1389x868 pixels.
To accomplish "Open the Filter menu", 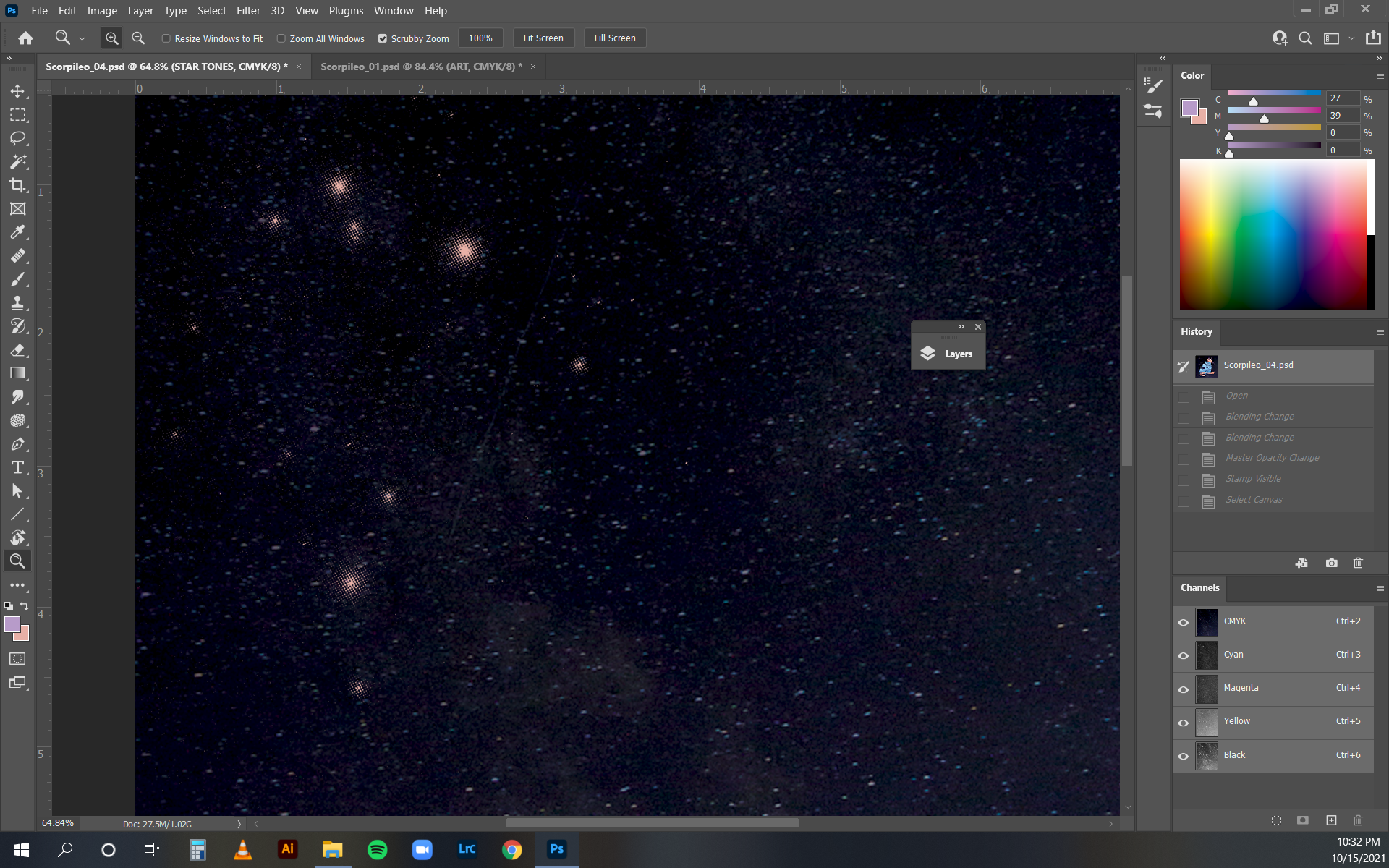I will (x=248, y=11).
